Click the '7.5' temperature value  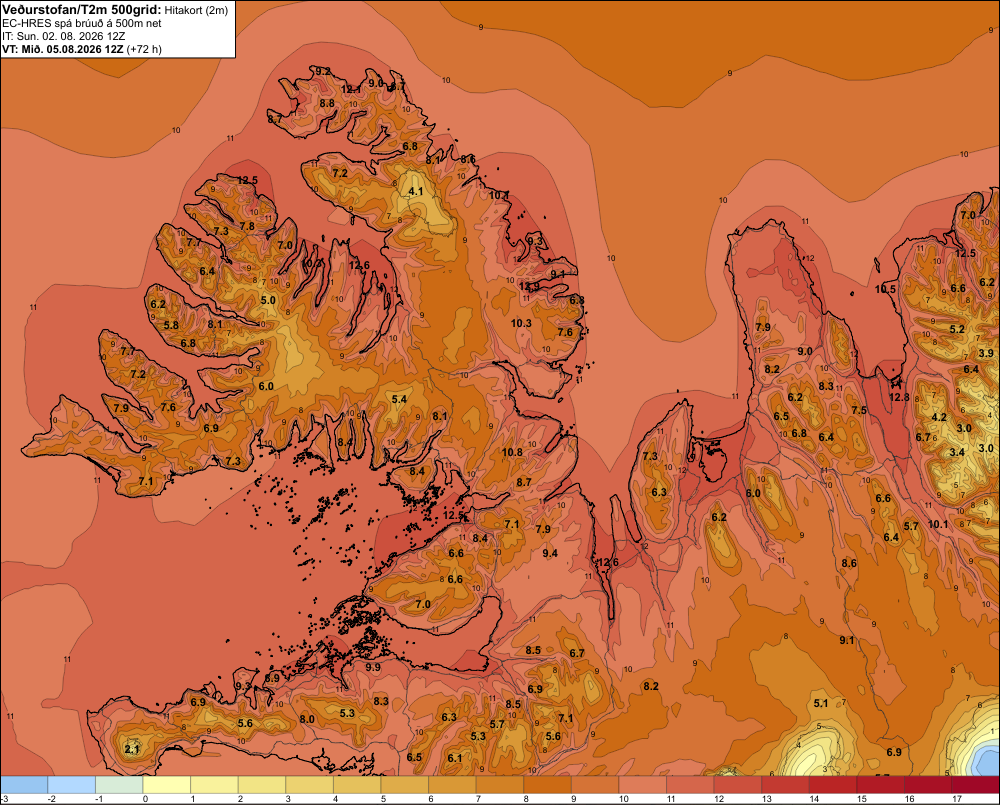click(x=859, y=410)
